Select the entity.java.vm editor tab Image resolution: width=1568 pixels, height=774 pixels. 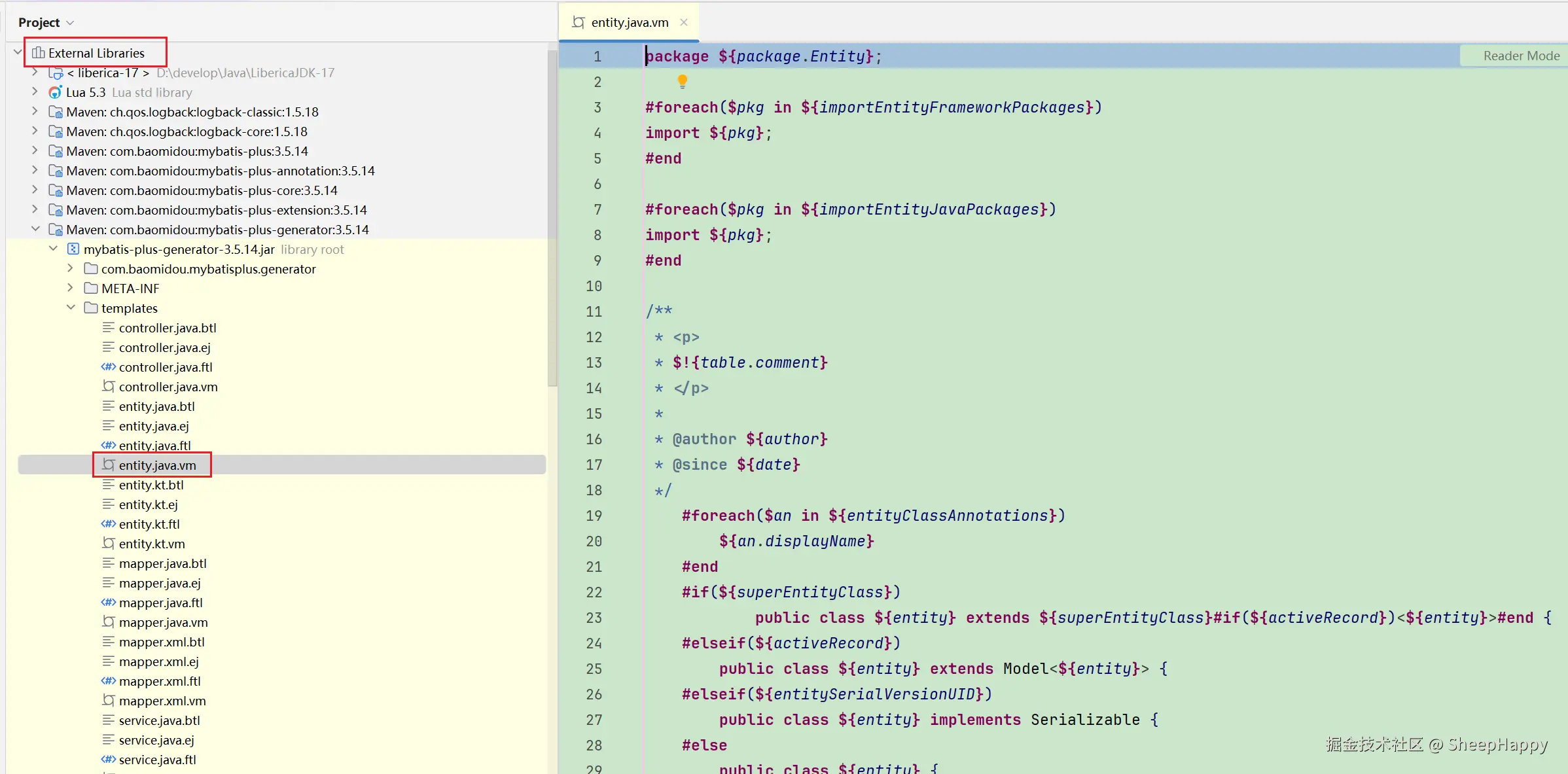coord(629,23)
